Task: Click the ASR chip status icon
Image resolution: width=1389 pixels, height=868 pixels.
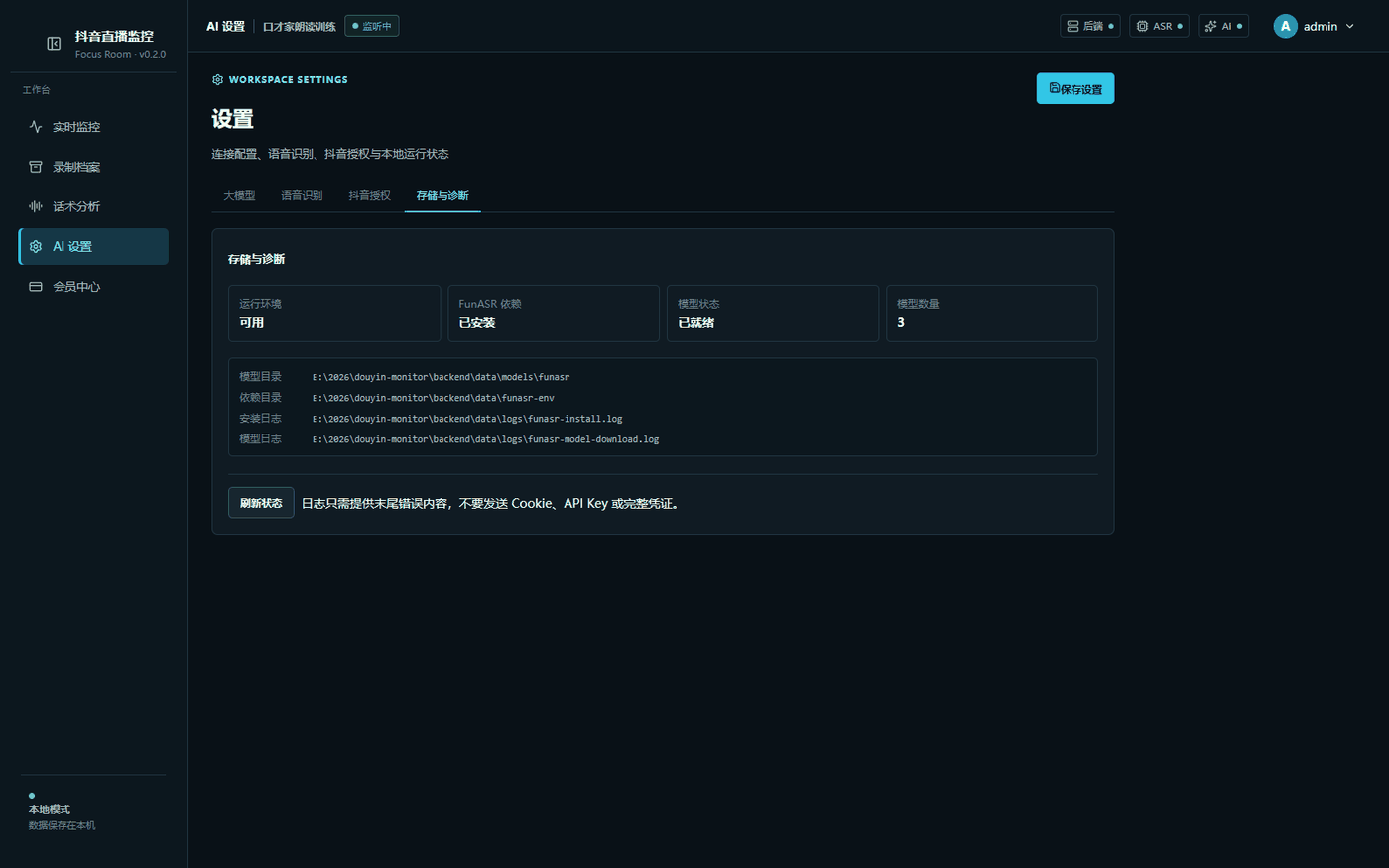Action: tap(1142, 26)
